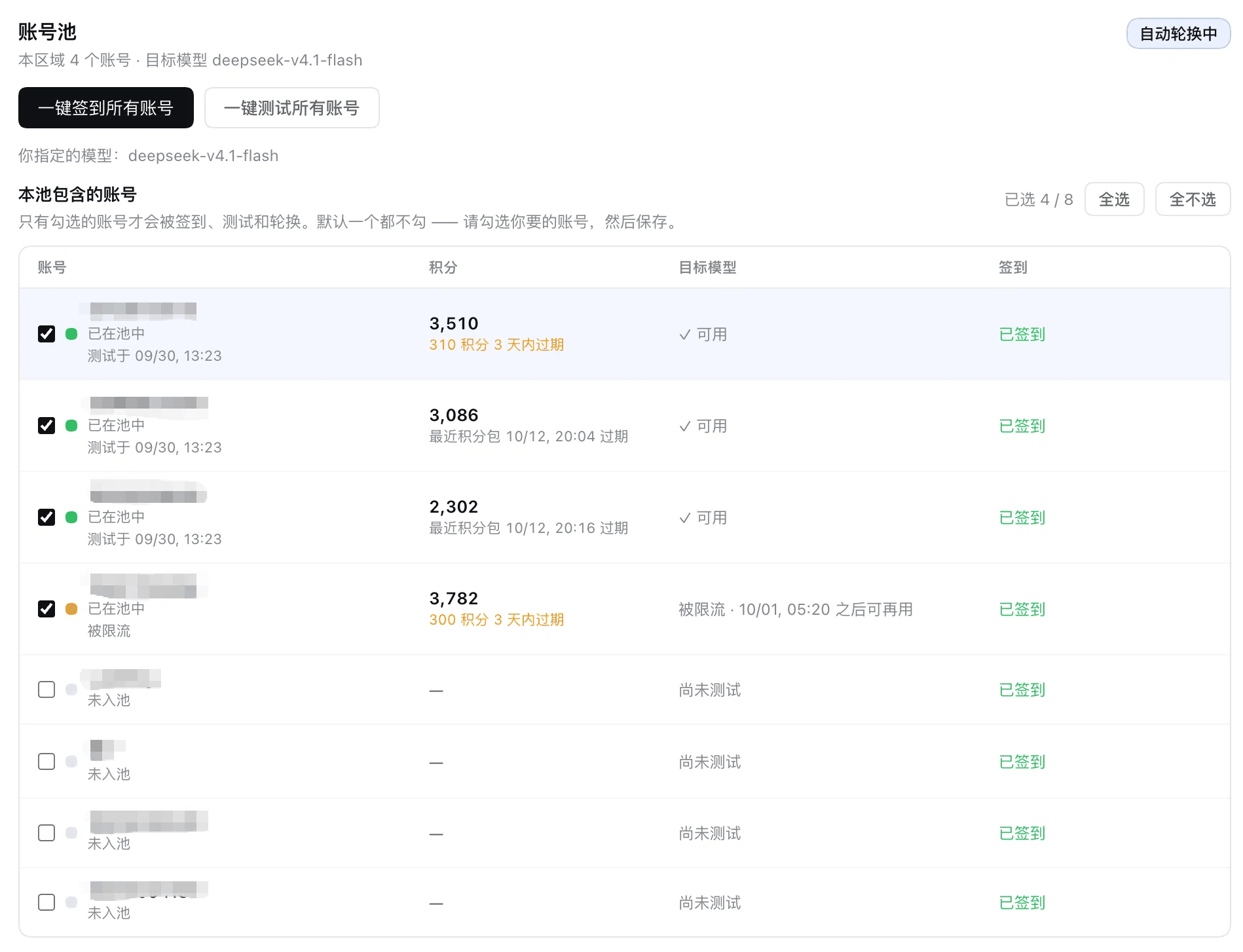Viewport: 1243px width, 952px height.
Task: Check the second 未入池 account checkbox
Action: [46, 761]
